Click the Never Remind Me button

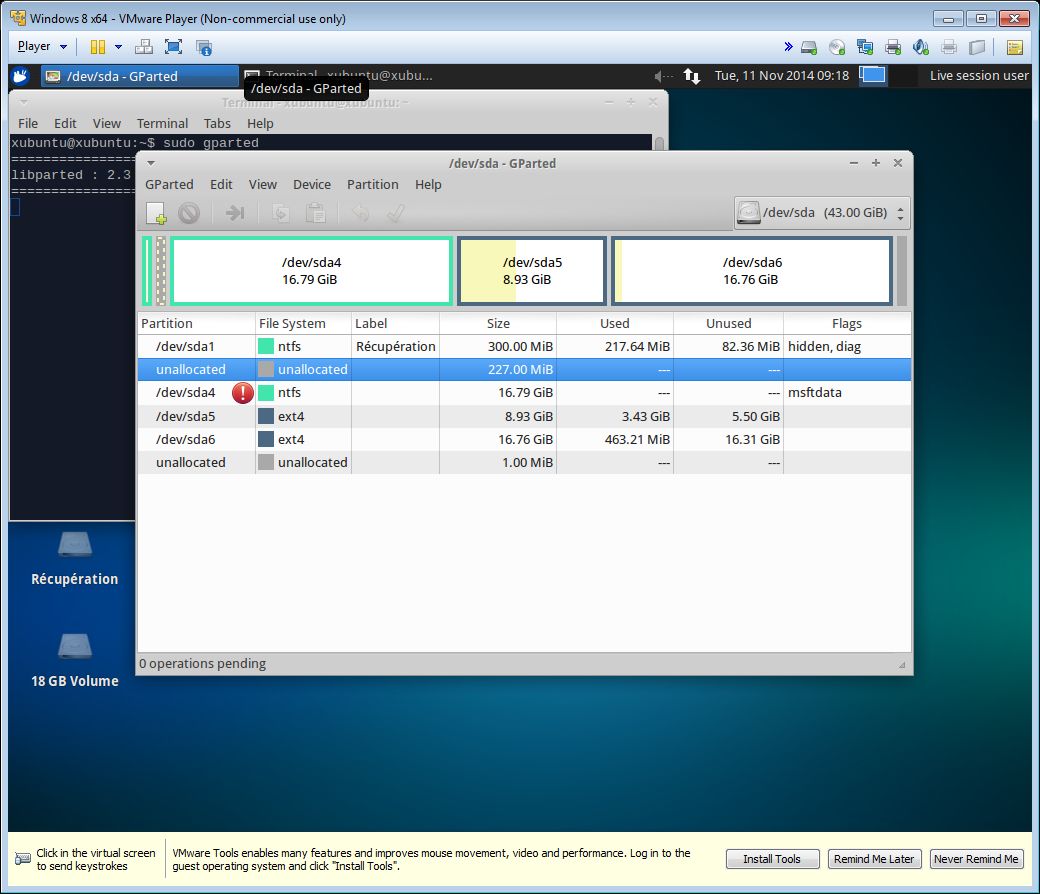click(976, 859)
